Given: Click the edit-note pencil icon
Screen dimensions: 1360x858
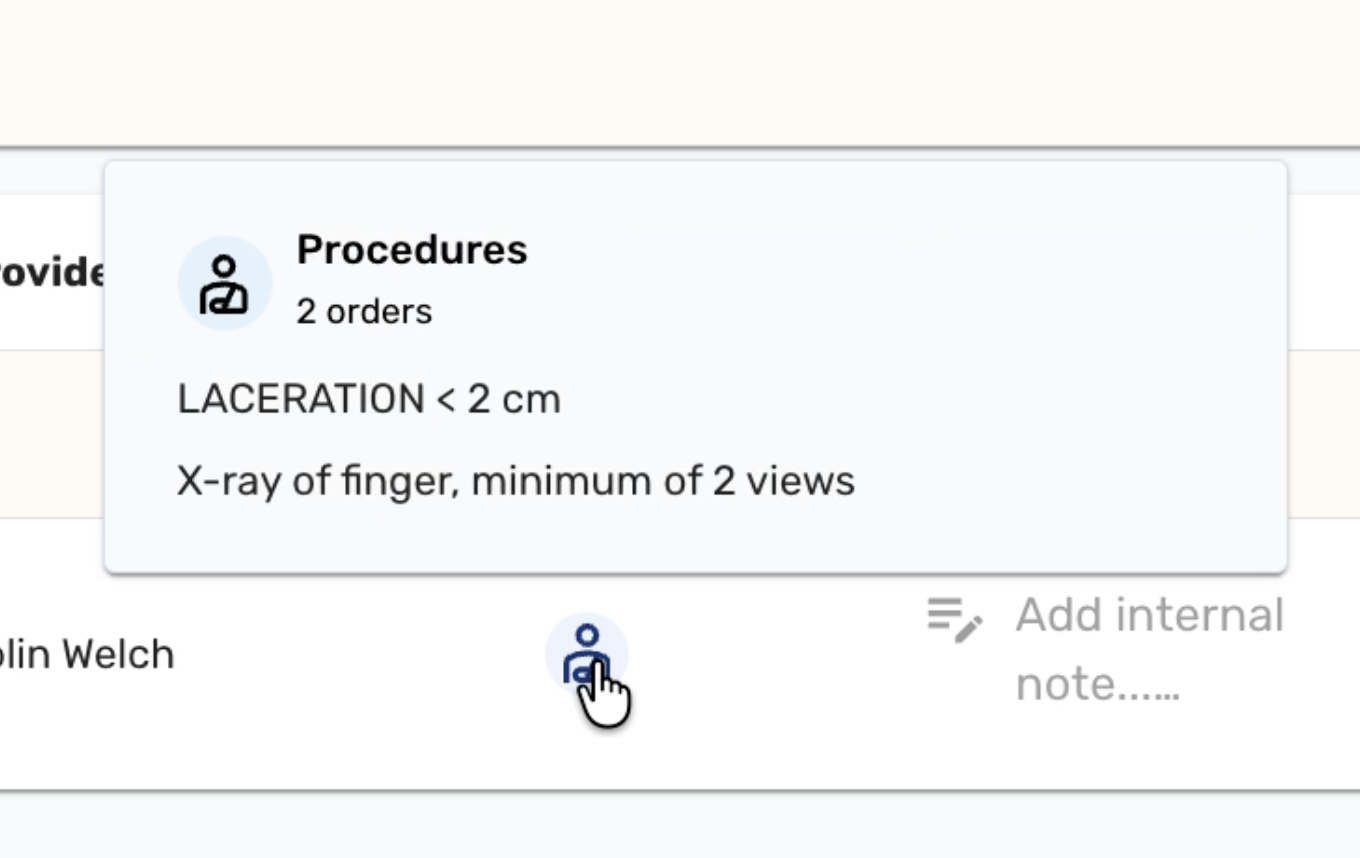Looking at the screenshot, I should pyautogui.click(x=954, y=619).
